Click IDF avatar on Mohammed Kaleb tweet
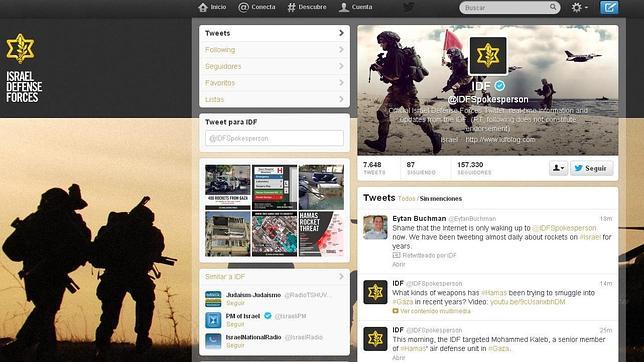644x362 pixels. coord(375,339)
